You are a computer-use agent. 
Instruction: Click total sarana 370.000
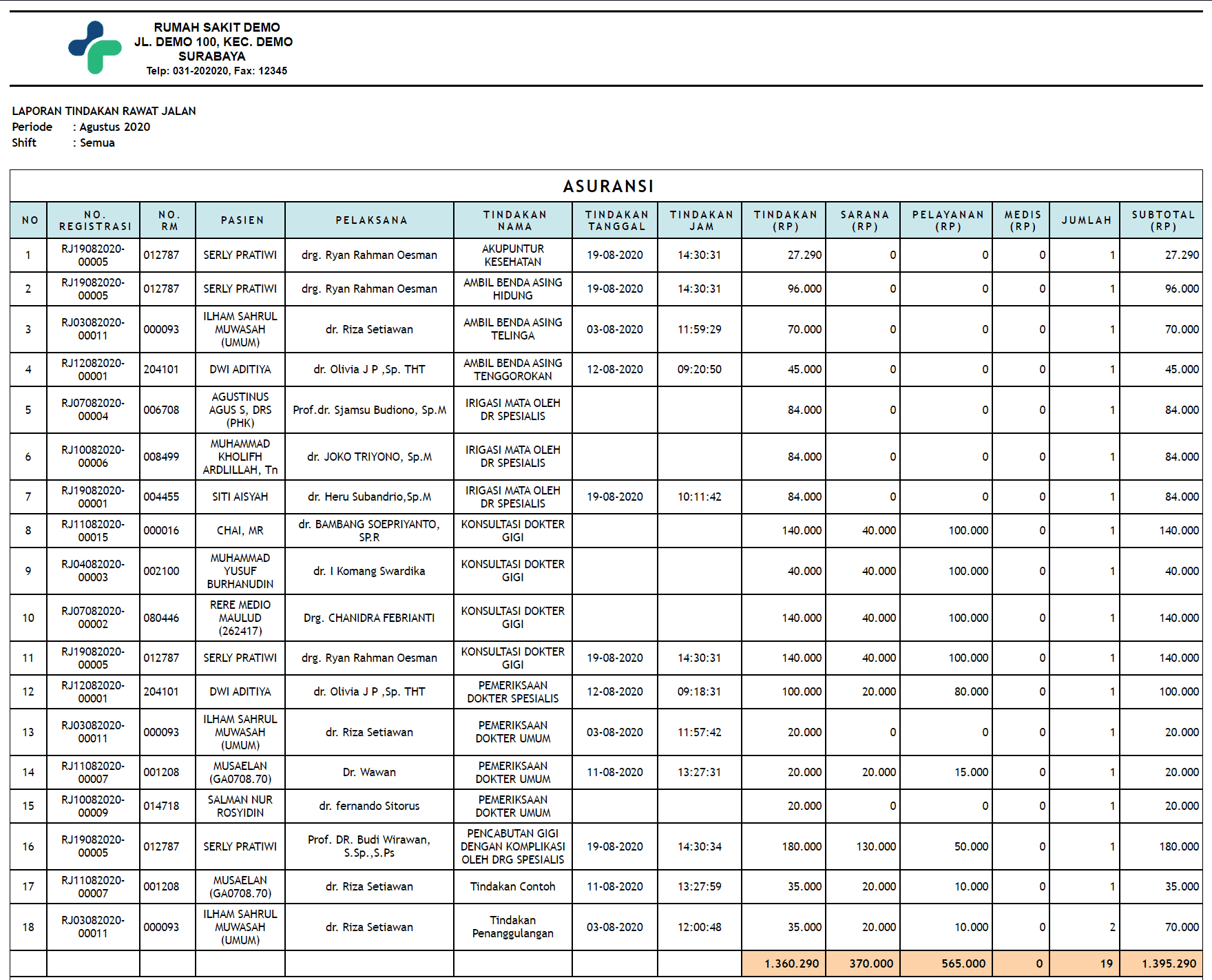(872, 963)
